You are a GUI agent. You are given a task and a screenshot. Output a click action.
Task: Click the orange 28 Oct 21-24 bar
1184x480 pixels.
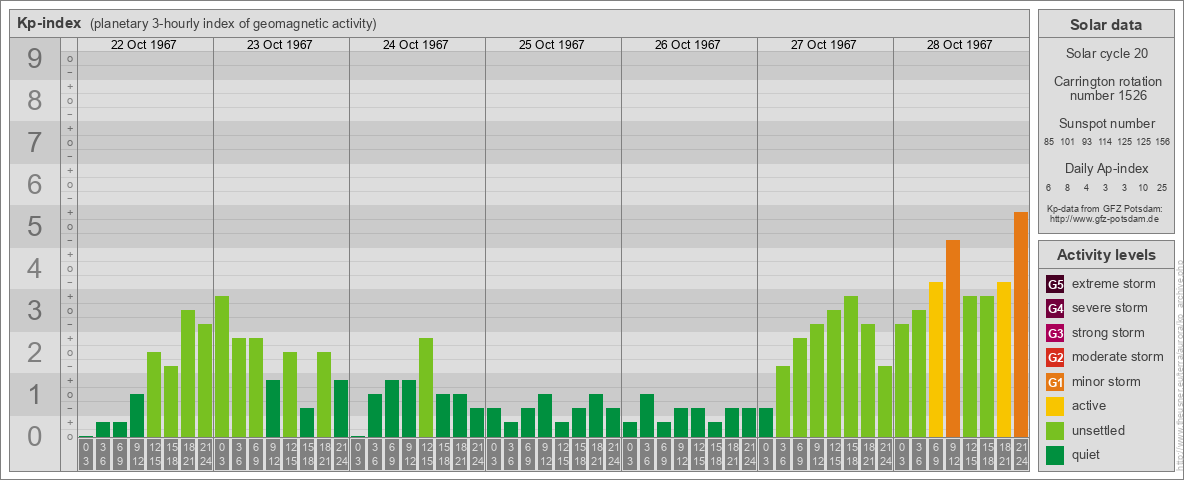pos(1020,325)
